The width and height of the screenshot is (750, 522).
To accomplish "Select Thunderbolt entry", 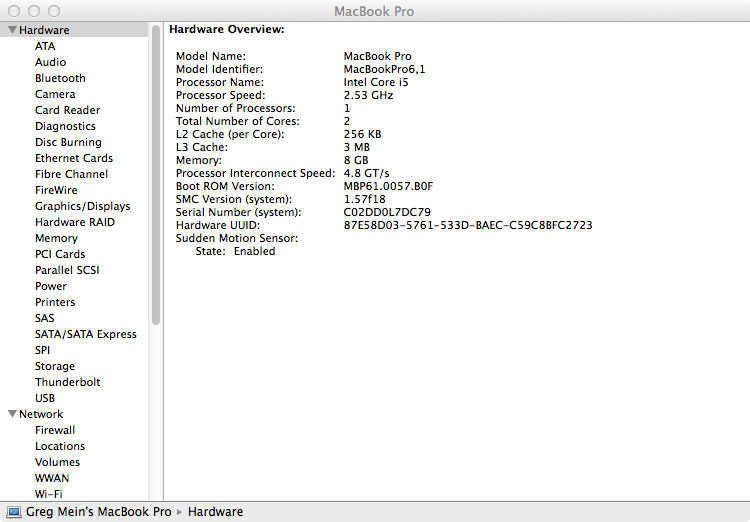I will [x=67, y=382].
